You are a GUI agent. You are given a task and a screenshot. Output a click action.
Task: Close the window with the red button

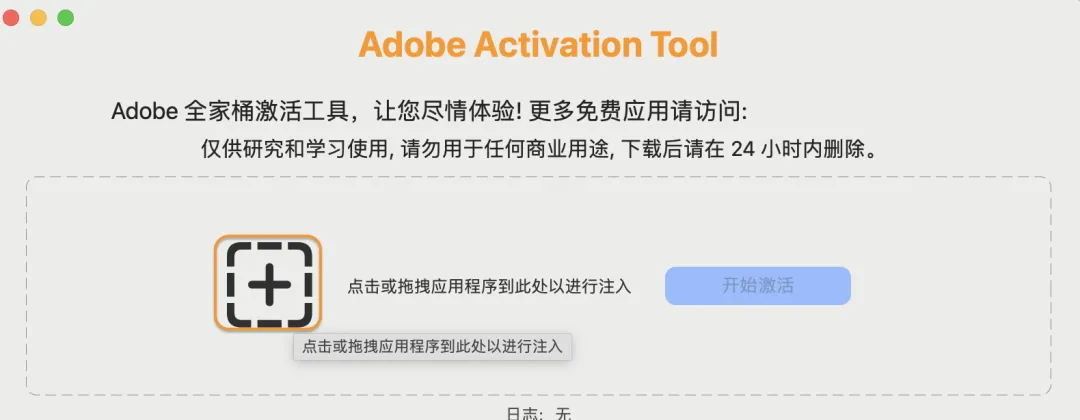click(11, 18)
